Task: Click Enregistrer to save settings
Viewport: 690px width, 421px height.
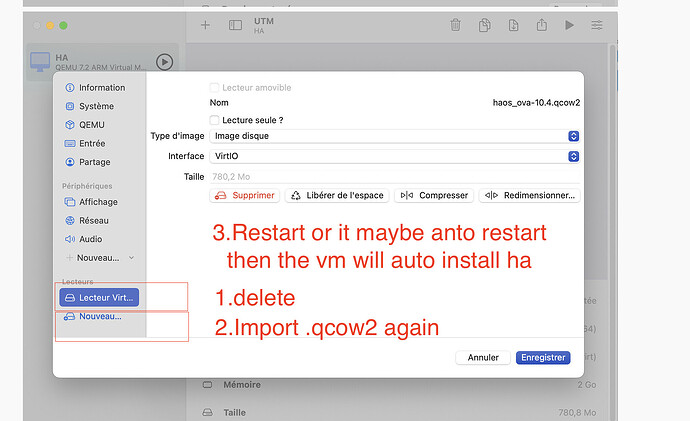Action: tap(543, 358)
